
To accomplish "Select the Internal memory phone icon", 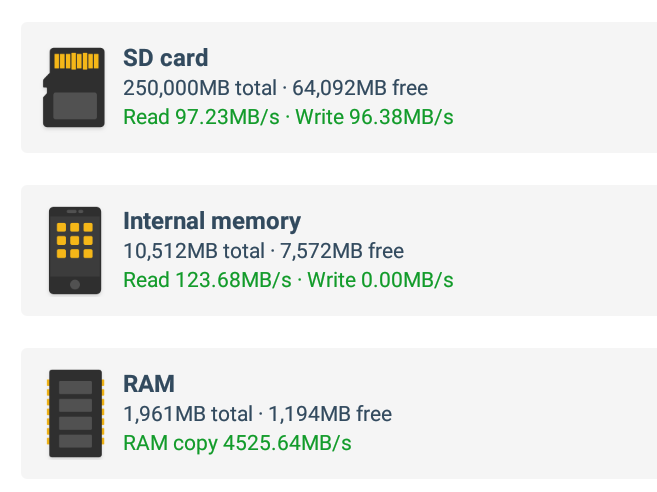I will (x=75, y=250).
